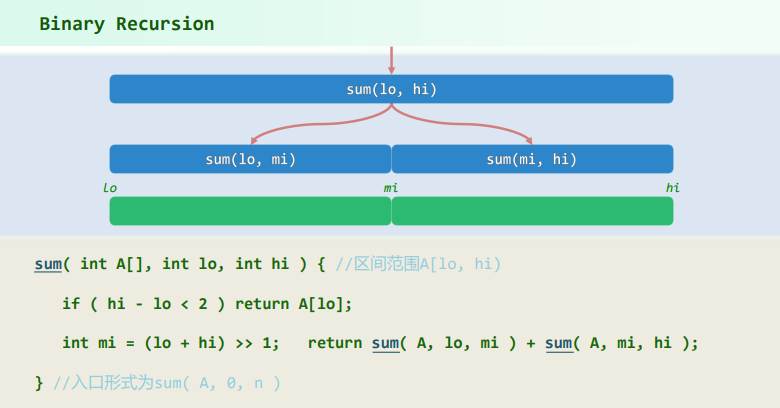Click the blue sum(mi, hi) box
The height and width of the screenshot is (408, 780).
[532, 159]
